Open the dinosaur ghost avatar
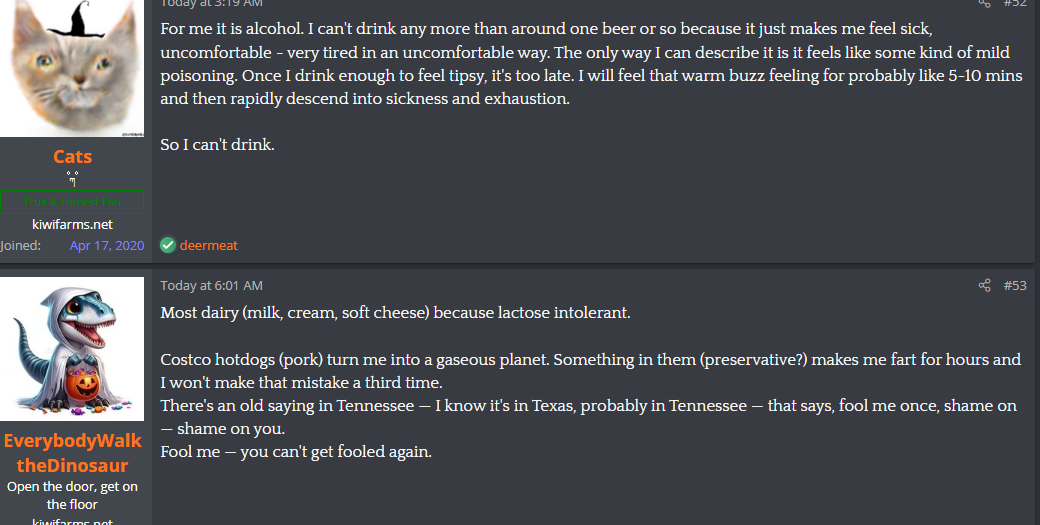 72,349
